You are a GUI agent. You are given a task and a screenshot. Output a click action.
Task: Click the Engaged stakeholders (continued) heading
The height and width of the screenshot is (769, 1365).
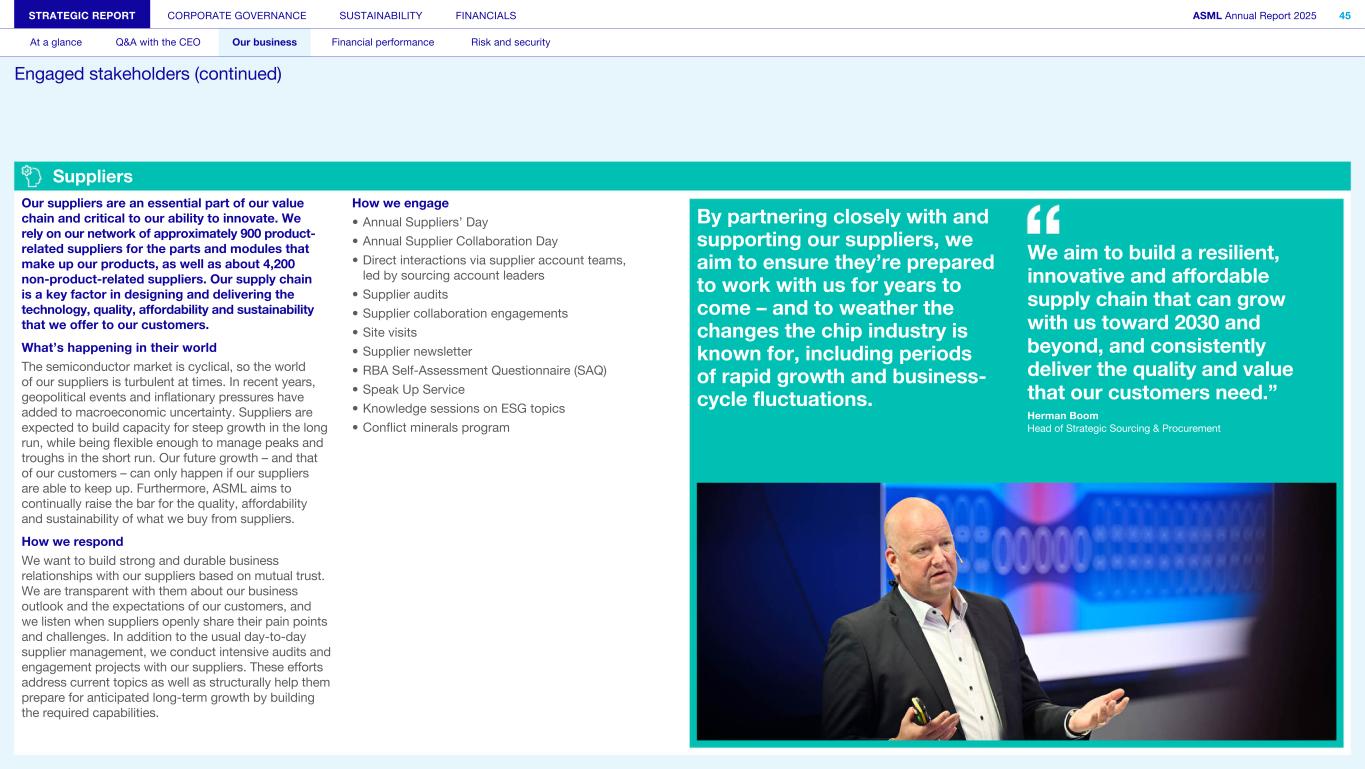coord(148,74)
